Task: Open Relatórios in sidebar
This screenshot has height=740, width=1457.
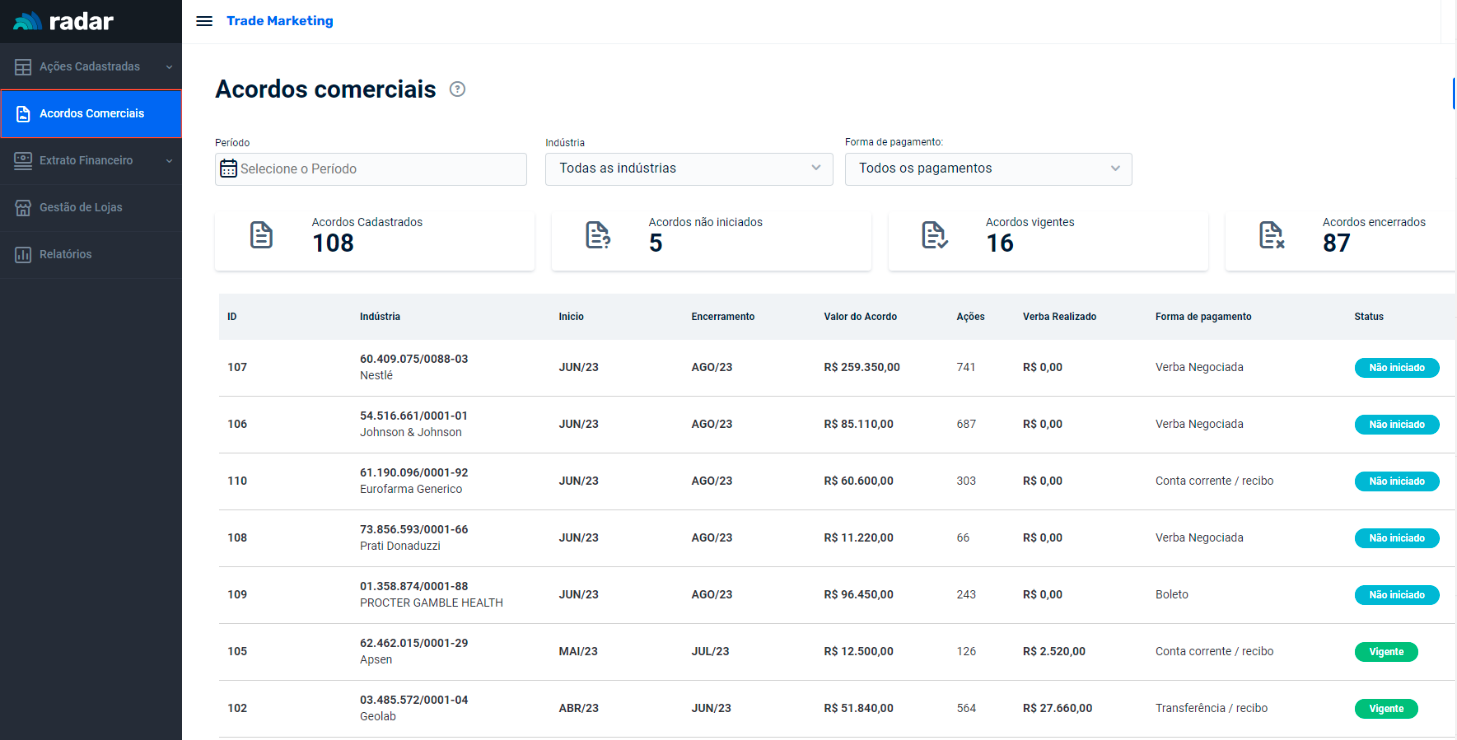Action: [x=65, y=254]
